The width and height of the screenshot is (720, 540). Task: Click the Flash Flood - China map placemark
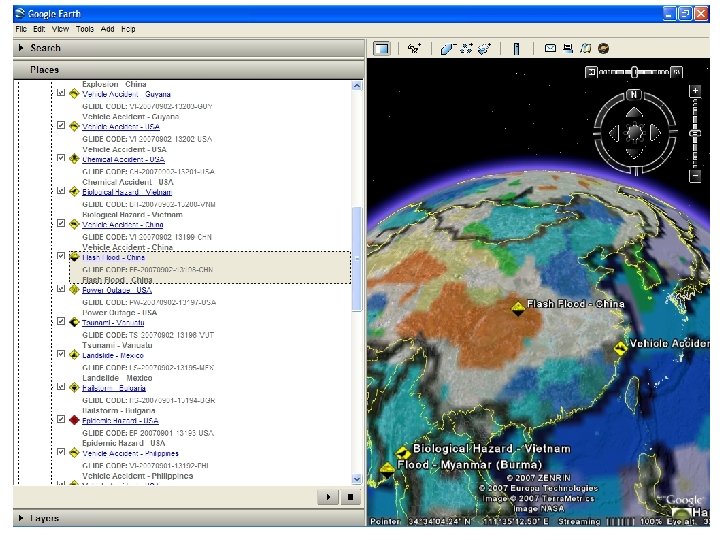coord(518,308)
